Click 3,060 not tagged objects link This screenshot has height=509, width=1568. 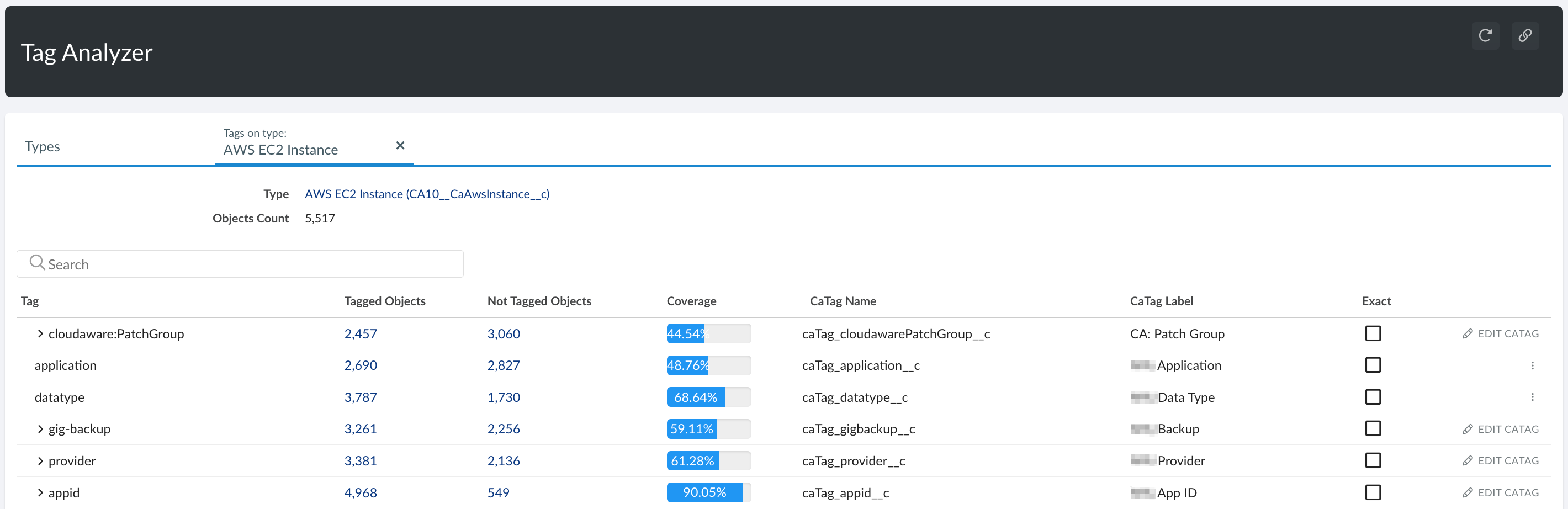pos(504,333)
